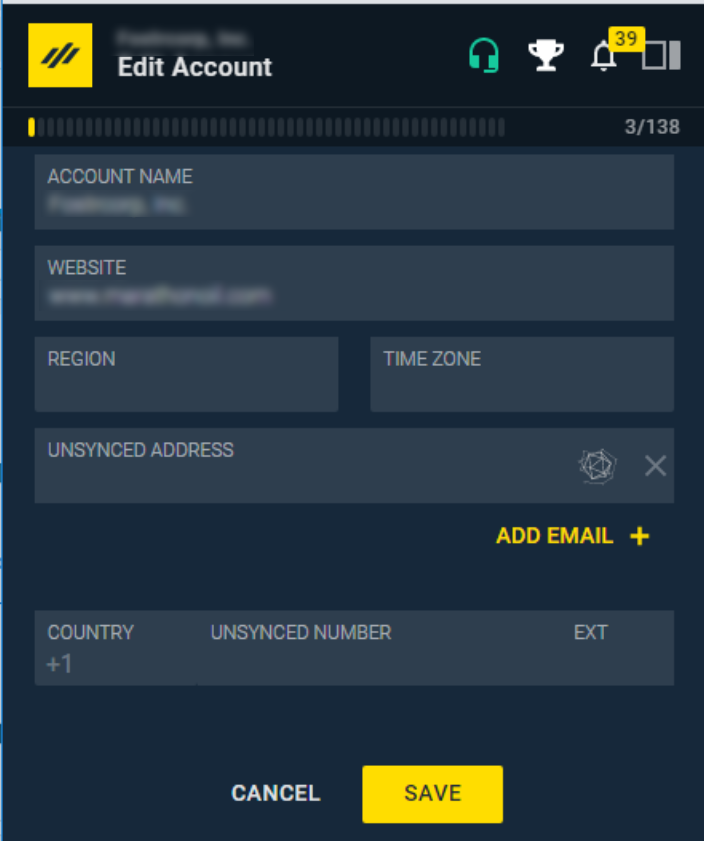
Task: Click the Cancel button
Action: coord(276,793)
